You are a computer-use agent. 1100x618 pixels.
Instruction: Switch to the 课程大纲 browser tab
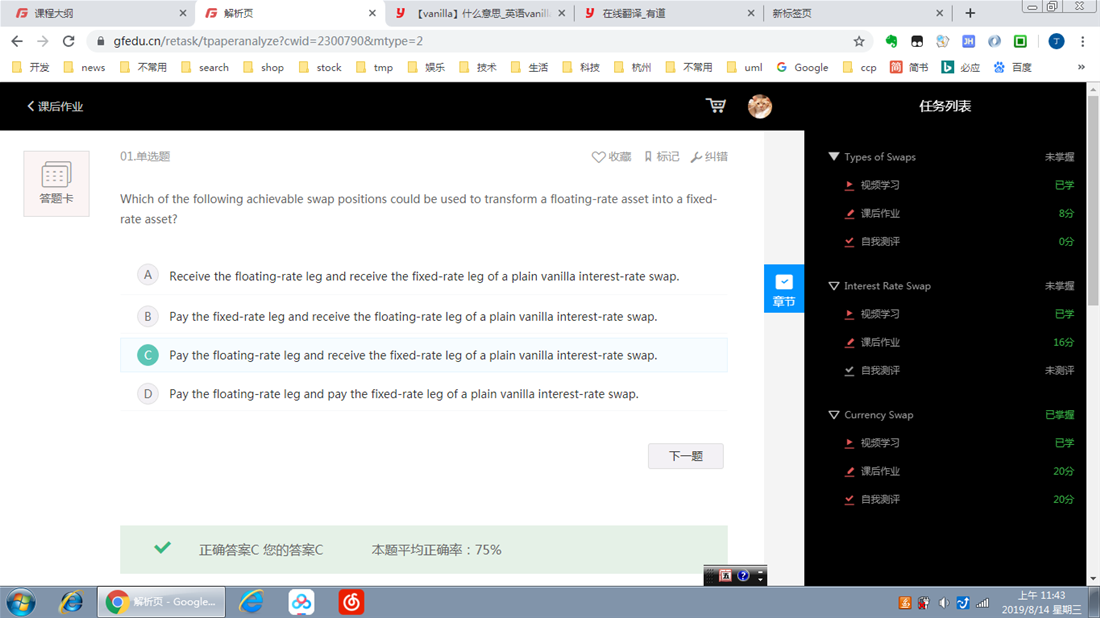click(x=98, y=13)
